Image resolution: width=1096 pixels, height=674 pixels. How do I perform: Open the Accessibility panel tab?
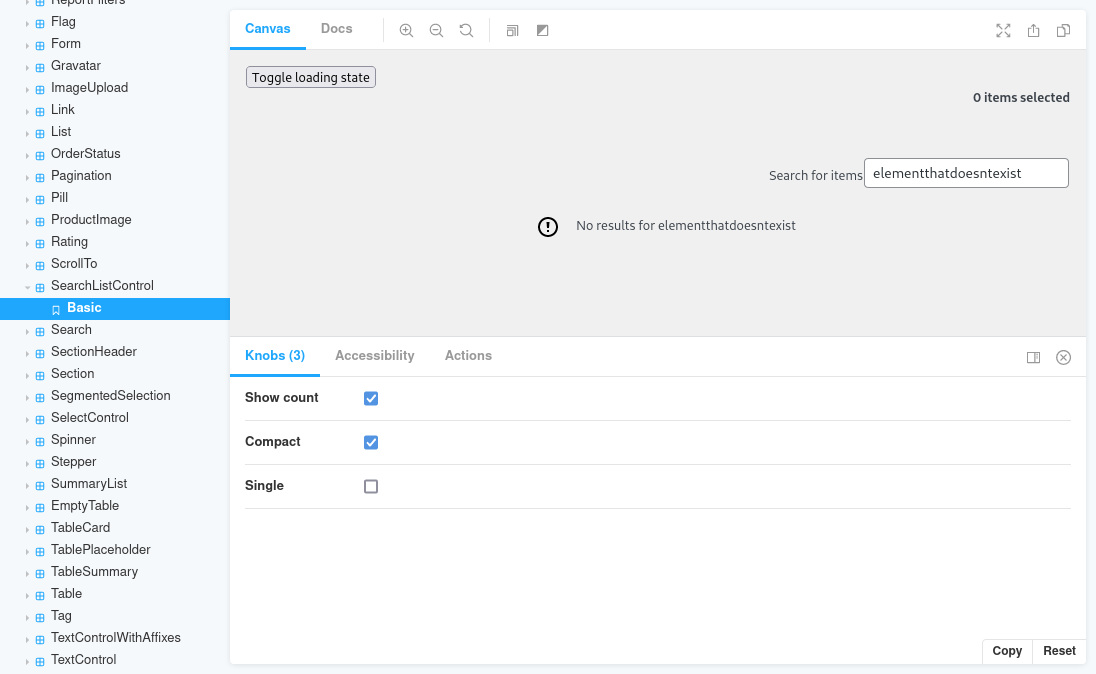coord(374,356)
